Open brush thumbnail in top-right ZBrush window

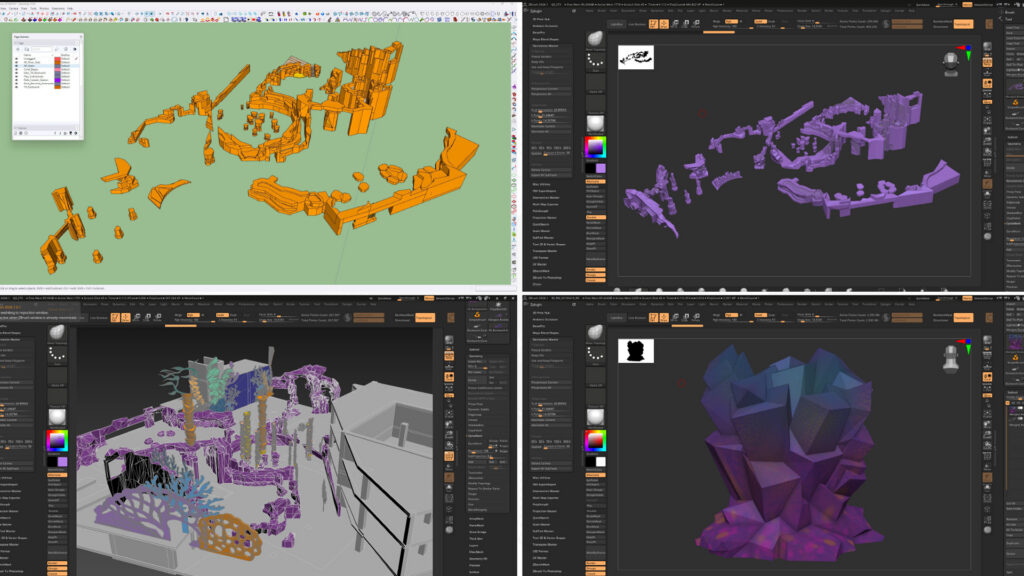595,39
